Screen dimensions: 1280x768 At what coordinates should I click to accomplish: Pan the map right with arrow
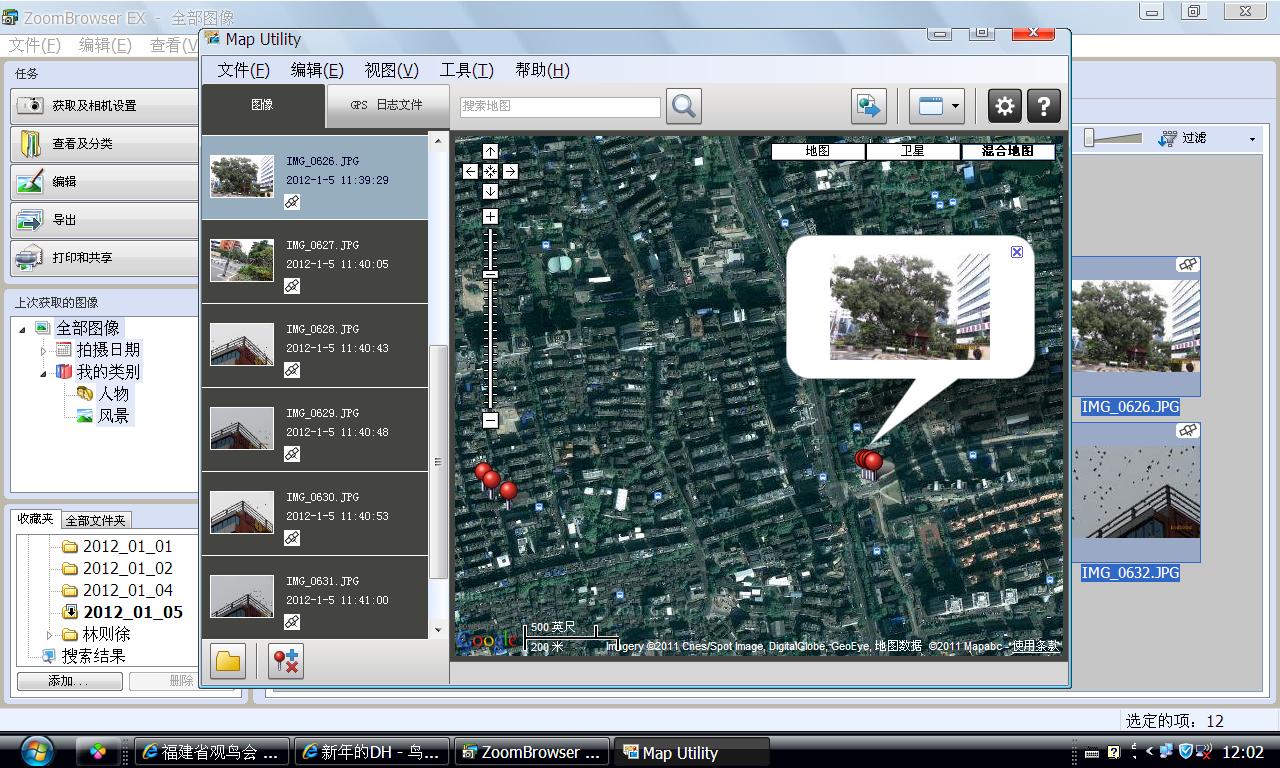pos(510,171)
